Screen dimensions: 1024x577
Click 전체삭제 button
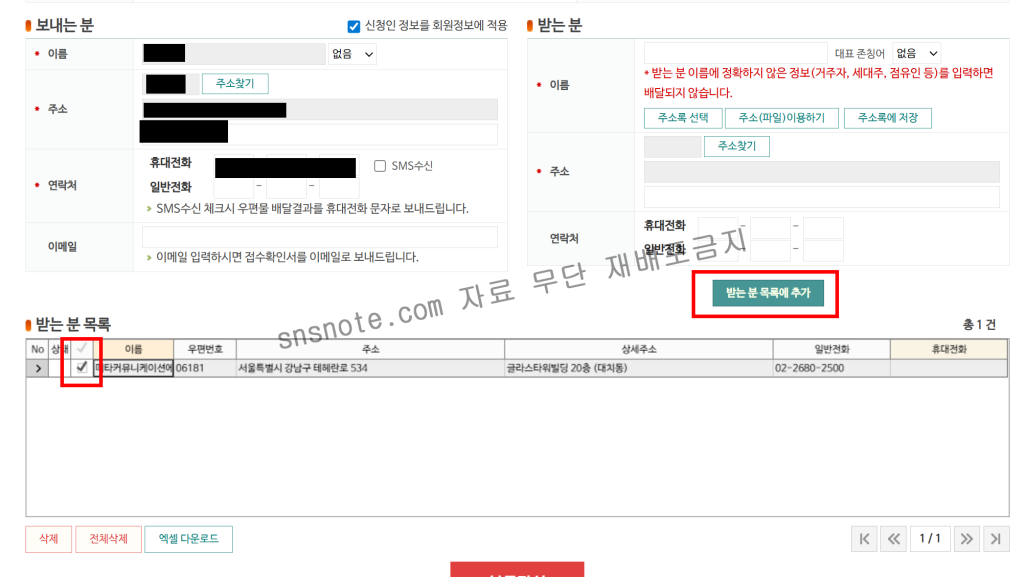pyautogui.click(x=108, y=539)
